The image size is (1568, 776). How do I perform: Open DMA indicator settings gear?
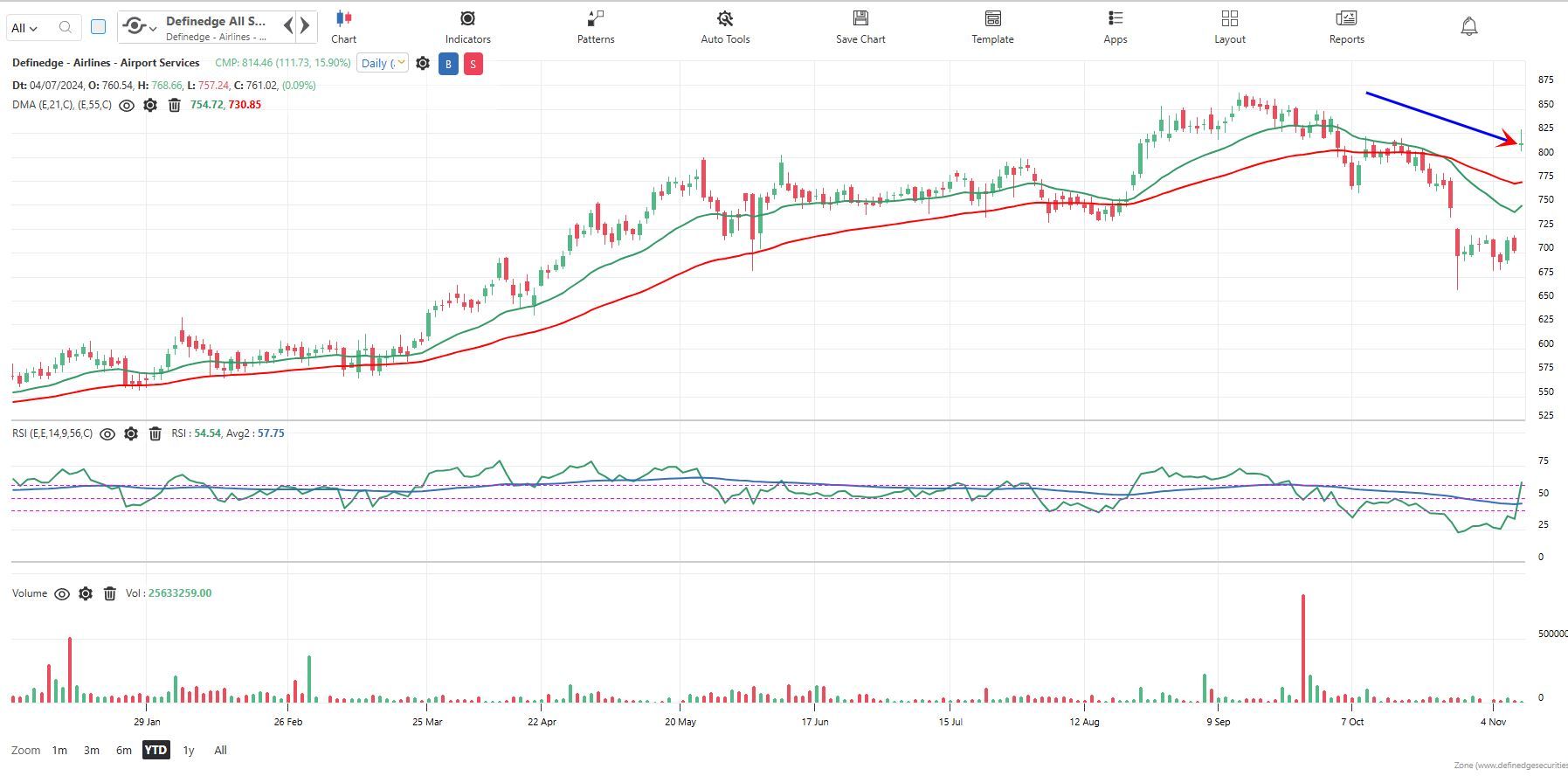(x=150, y=105)
